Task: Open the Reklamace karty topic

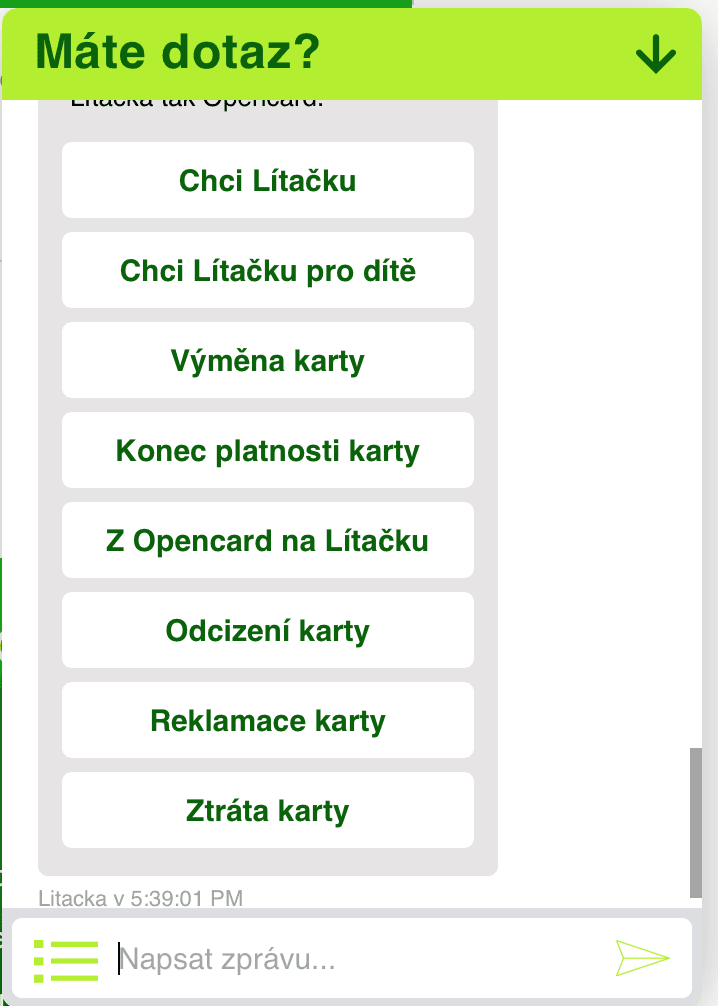Action: point(267,720)
